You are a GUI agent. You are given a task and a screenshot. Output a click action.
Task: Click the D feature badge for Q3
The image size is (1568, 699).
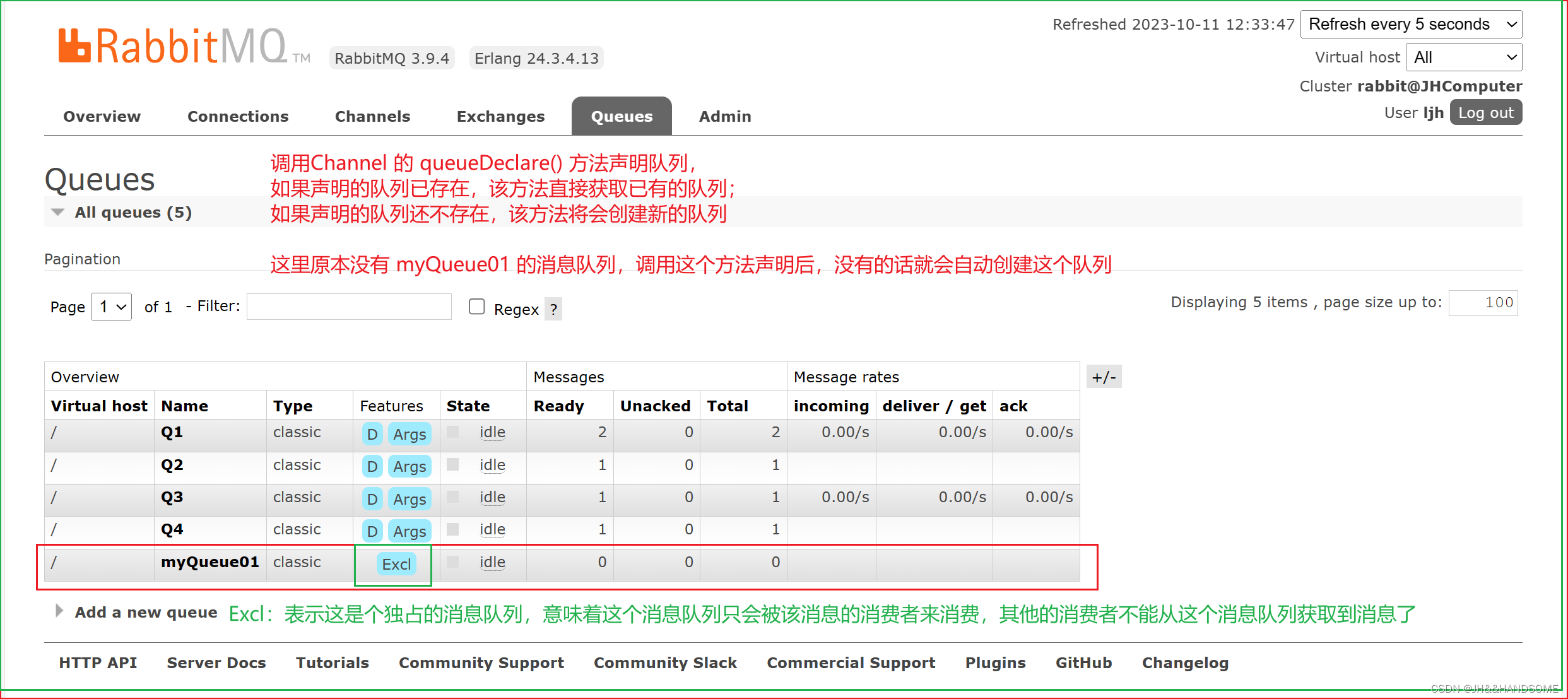tap(372, 499)
